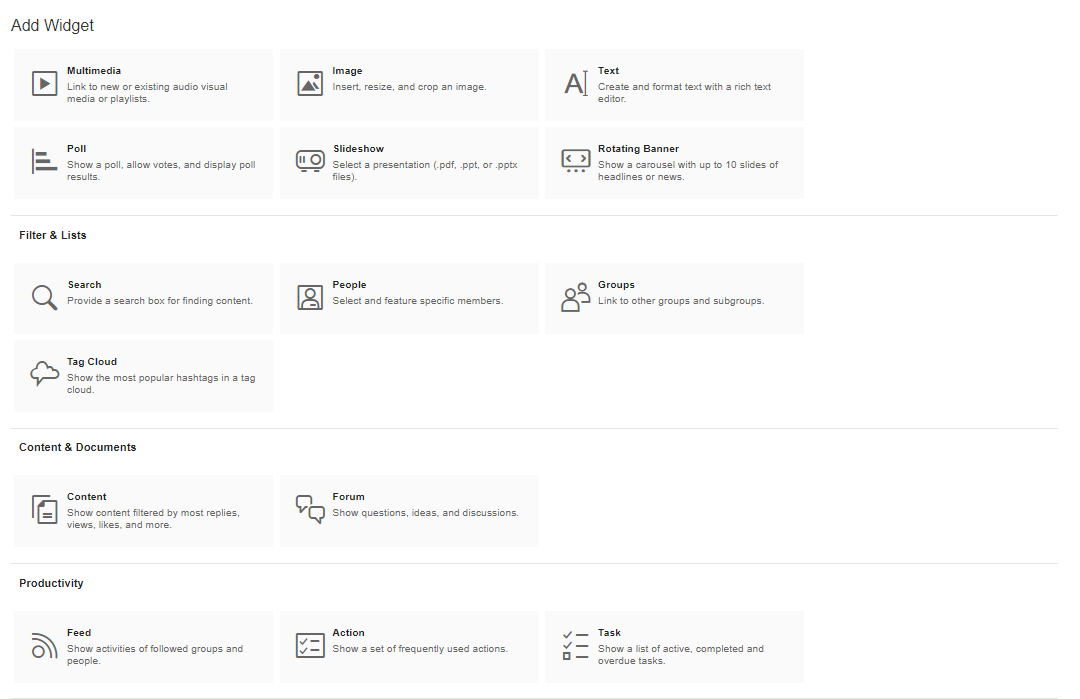Click the Task list checkmark icon
Screen dimensions: 1080x699
[576, 646]
